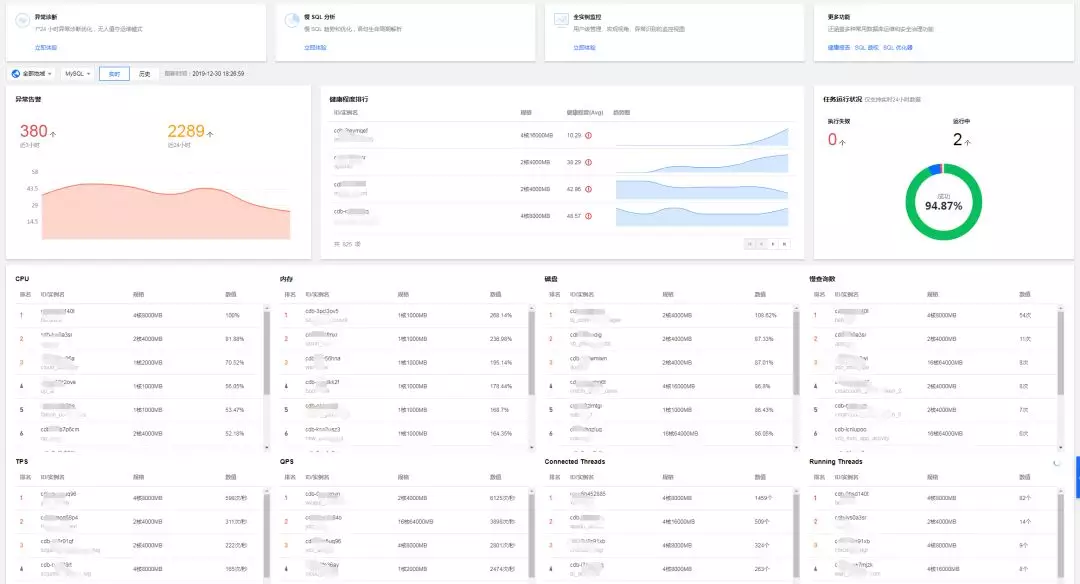The width and height of the screenshot is (1080, 584).
Task: Click the 380 alarms count in 异常告警
Action: click(x=34, y=131)
